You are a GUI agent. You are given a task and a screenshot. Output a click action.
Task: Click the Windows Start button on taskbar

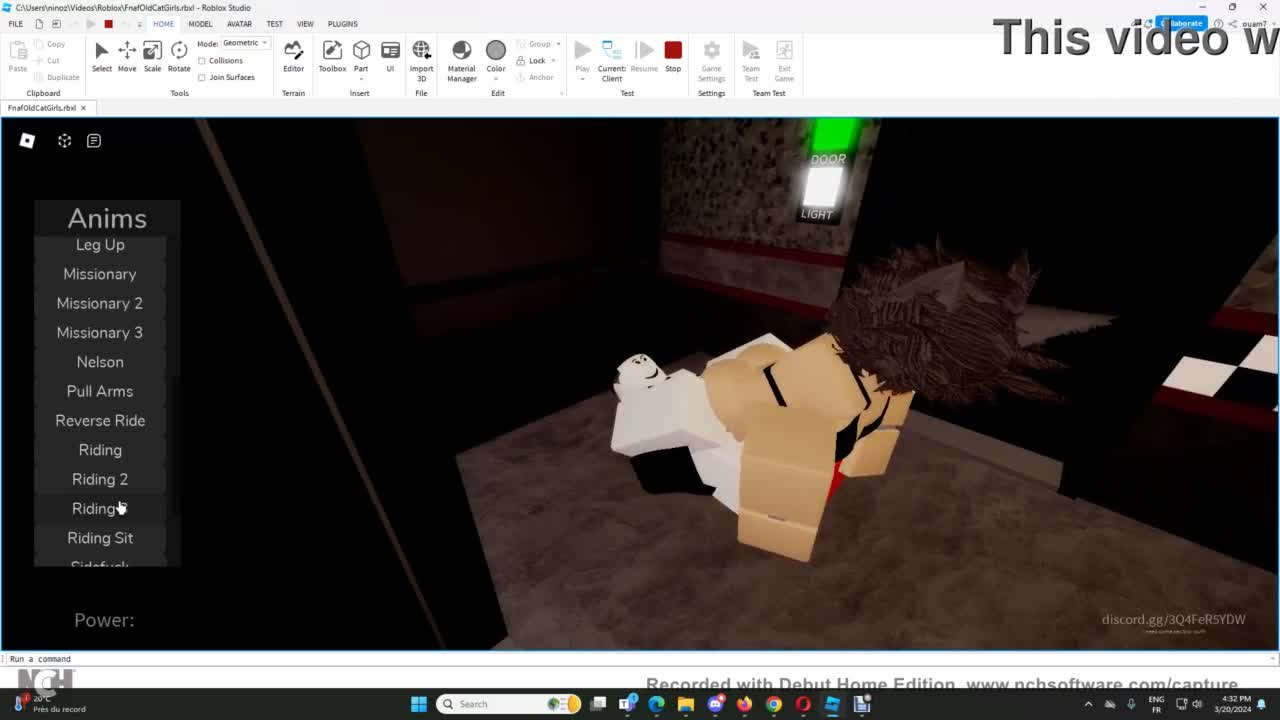pos(419,704)
